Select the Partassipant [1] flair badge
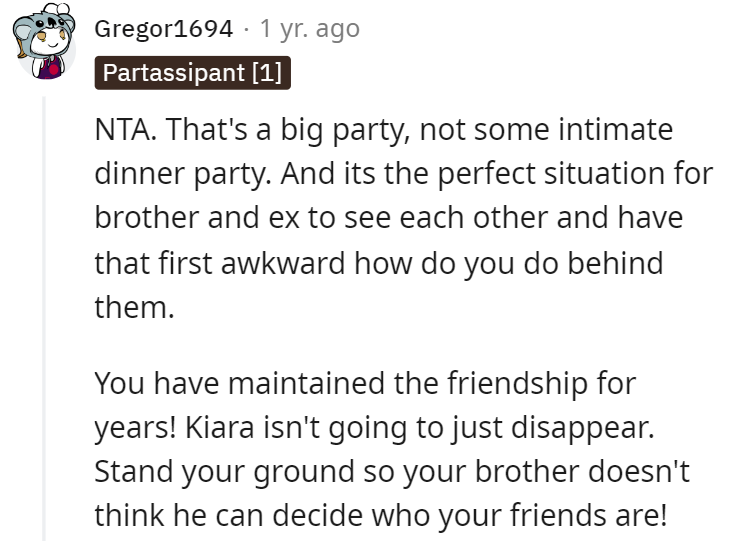Viewport: 734px width, 541px height. click(x=192, y=74)
